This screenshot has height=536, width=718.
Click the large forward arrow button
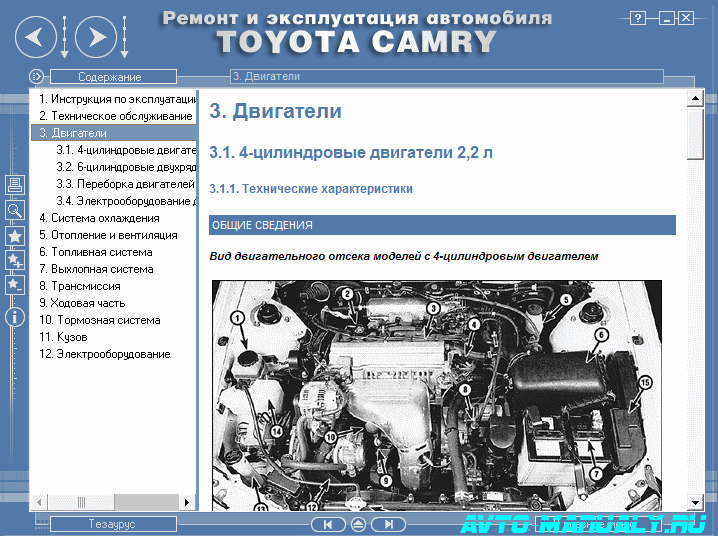point(95,38)
